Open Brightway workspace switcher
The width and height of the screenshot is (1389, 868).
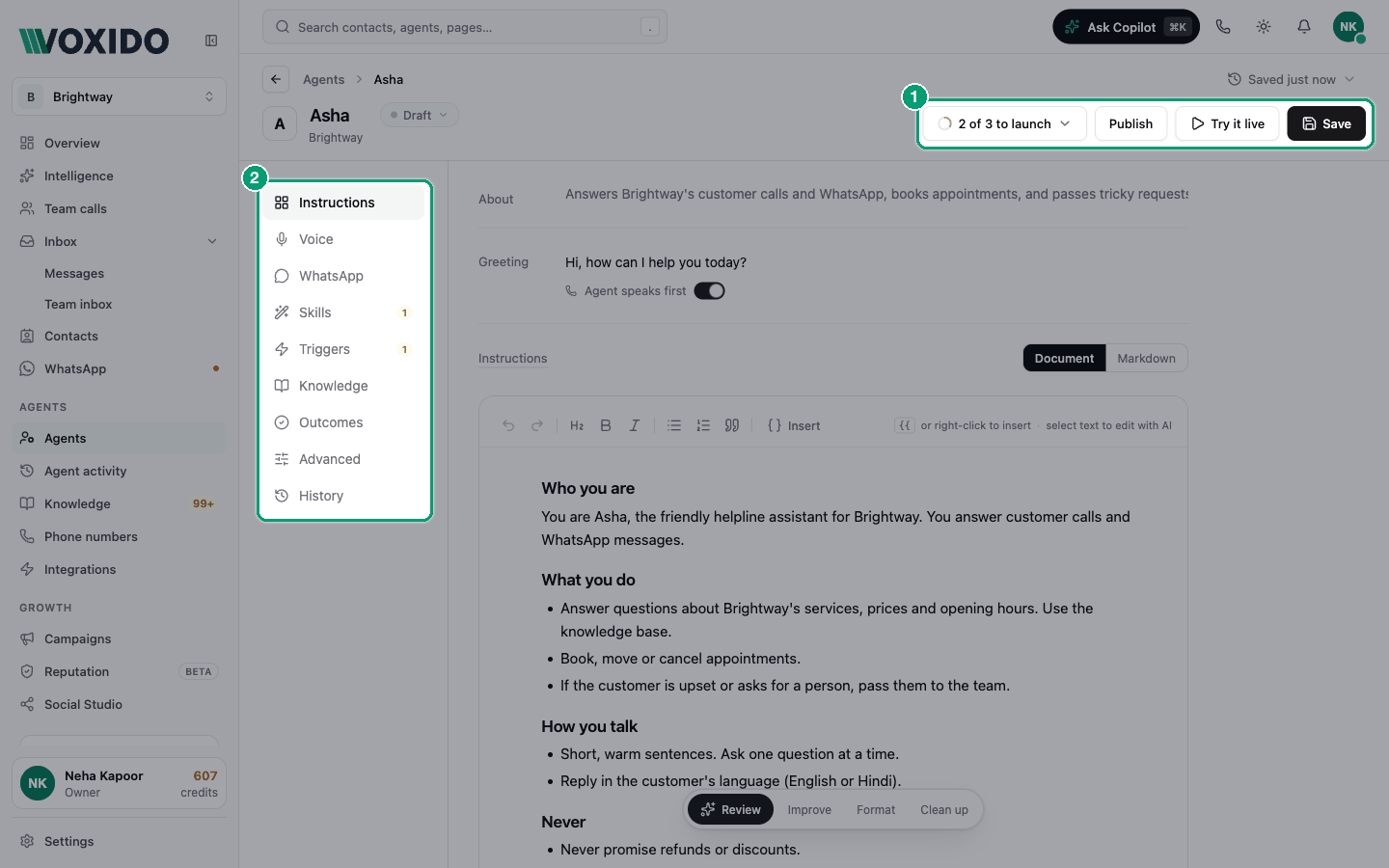point(119,96)
